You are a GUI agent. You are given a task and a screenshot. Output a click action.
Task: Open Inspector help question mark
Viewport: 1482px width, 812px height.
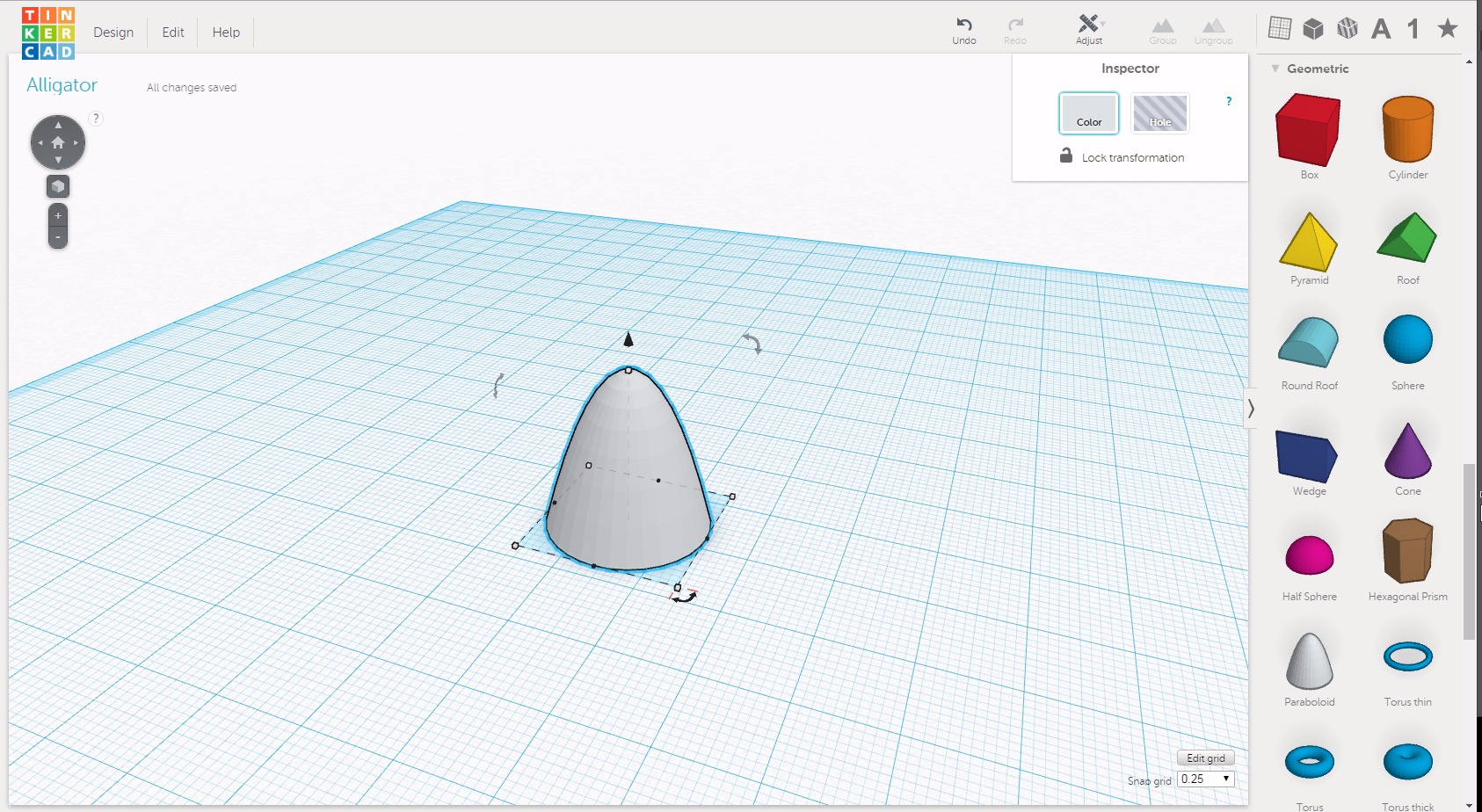1229,101
